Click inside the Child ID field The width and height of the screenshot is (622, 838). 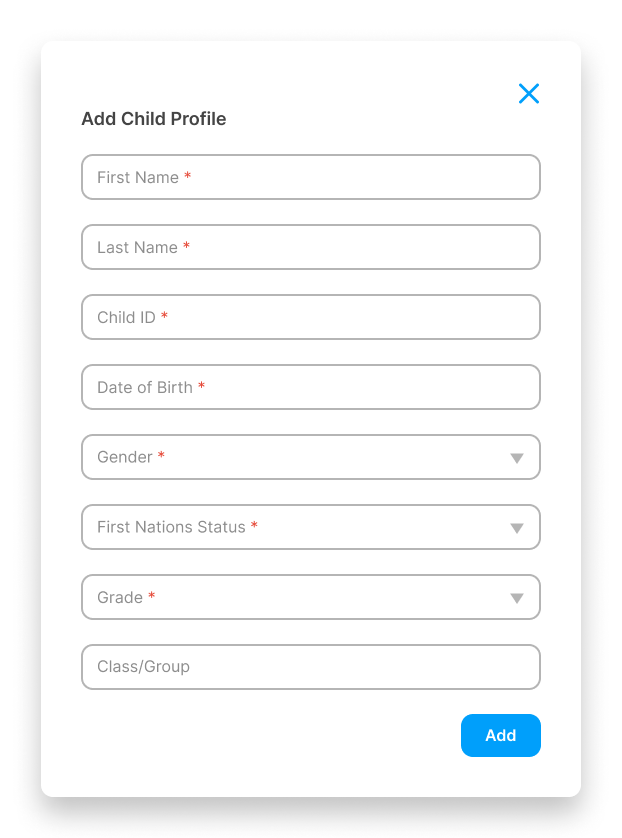point(310,317)
